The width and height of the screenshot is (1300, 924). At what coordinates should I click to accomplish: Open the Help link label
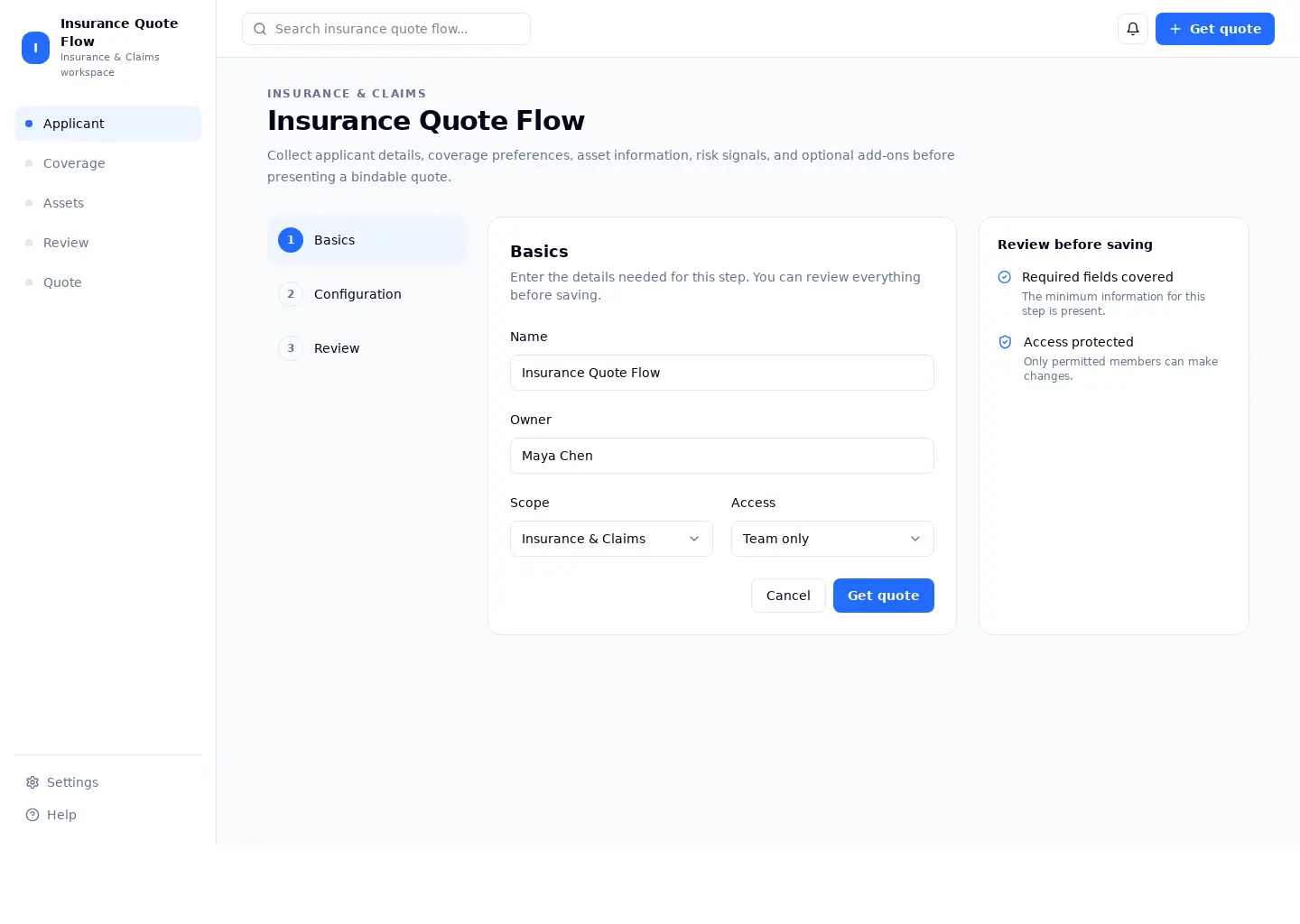(61, 815)
